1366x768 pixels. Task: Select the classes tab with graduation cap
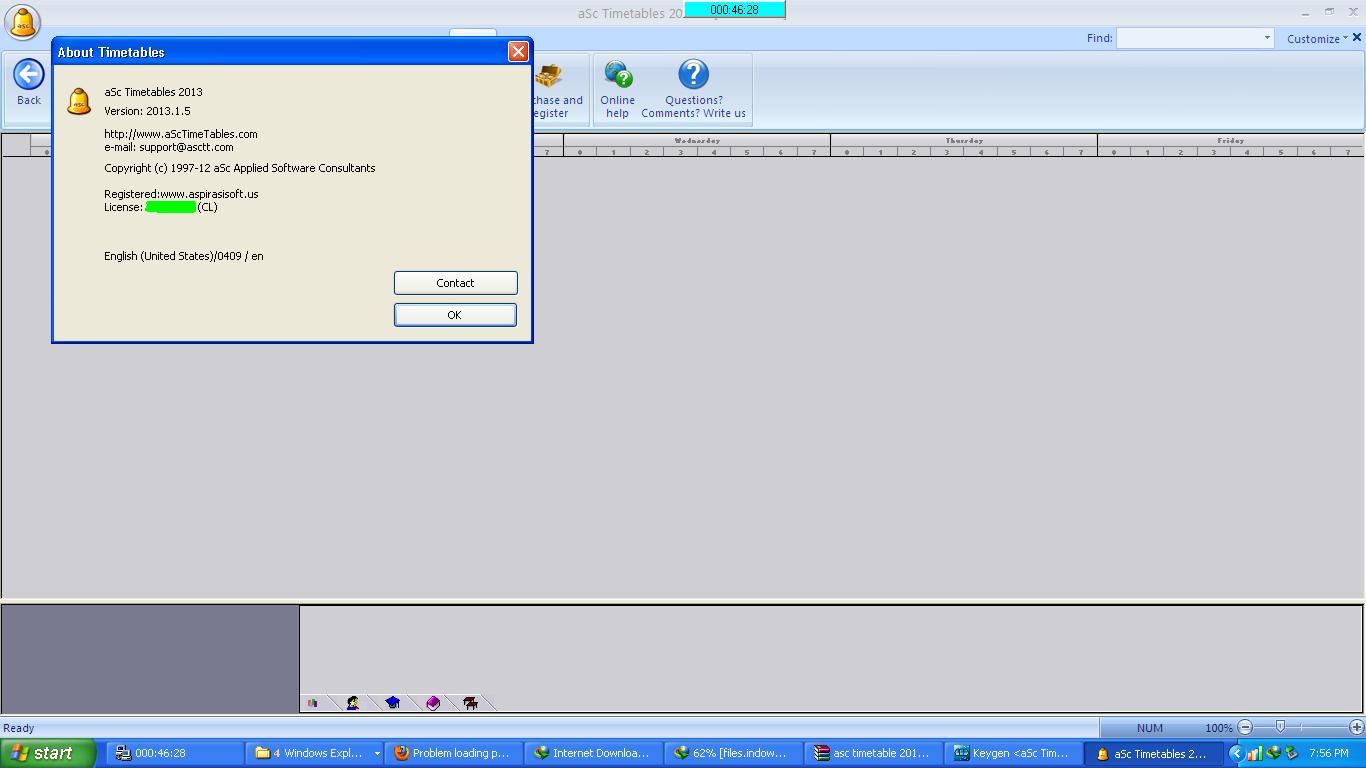click(x=393, y=703)
